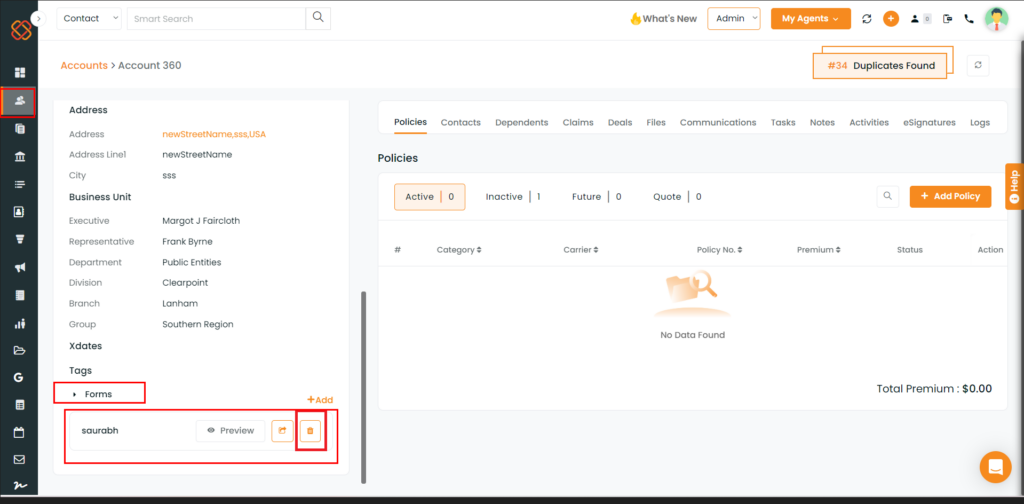
Task: Click the magnifier icon beside Smart Search
Action: tap(318, 18)
